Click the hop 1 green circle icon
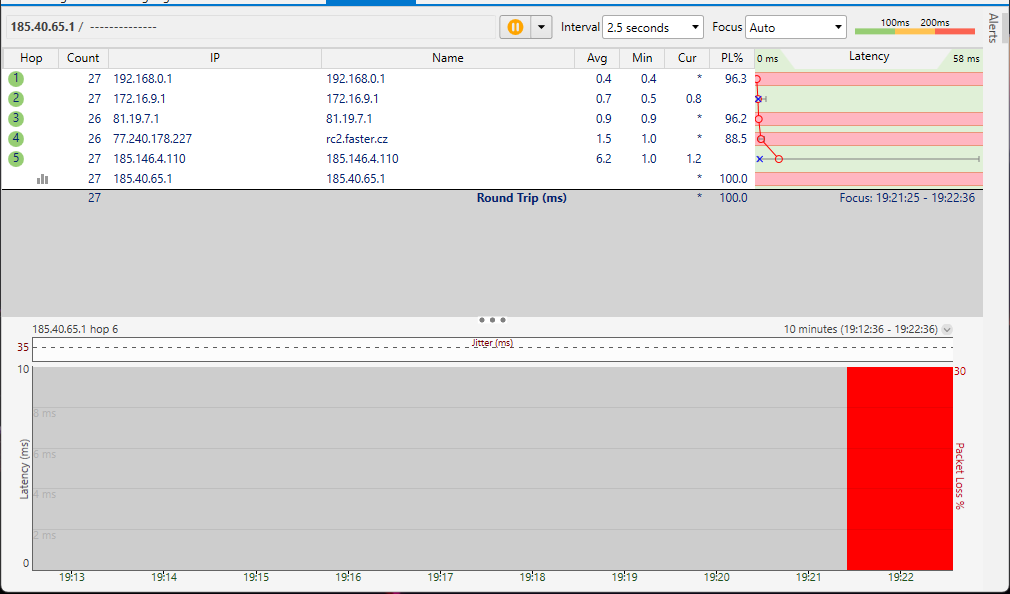Viewport: 1010px width, 594px height. coord(16,78)
